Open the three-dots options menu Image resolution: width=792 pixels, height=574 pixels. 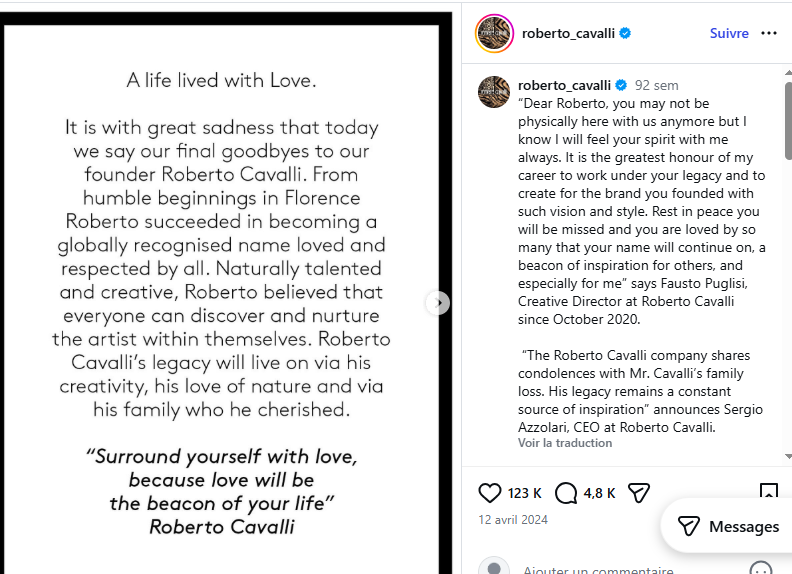click(769, 33)
